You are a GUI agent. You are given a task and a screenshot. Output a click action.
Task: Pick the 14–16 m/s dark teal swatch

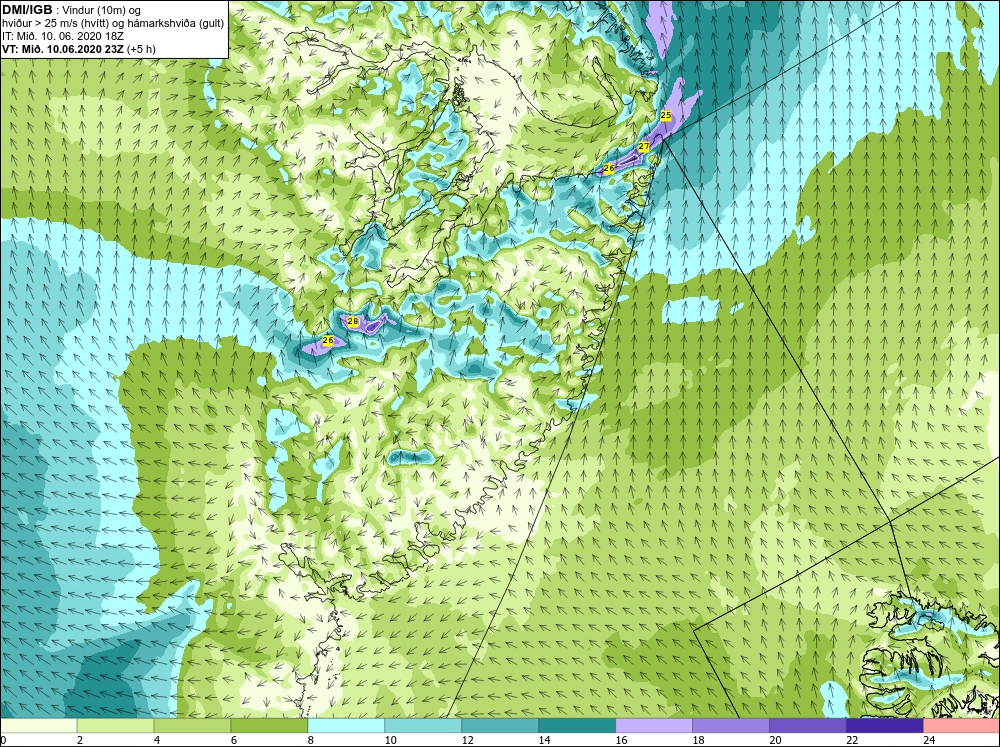coord(577,725)
